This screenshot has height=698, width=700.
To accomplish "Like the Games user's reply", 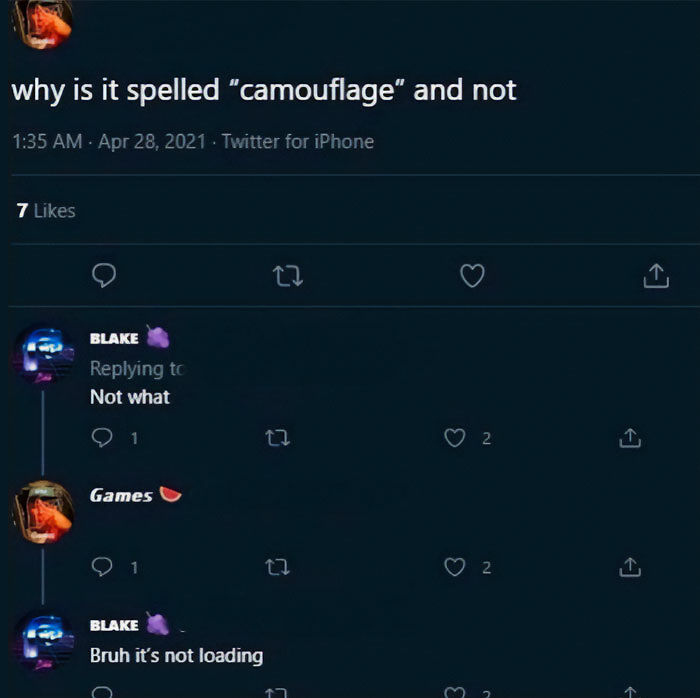I will click(x=454, y=567).
